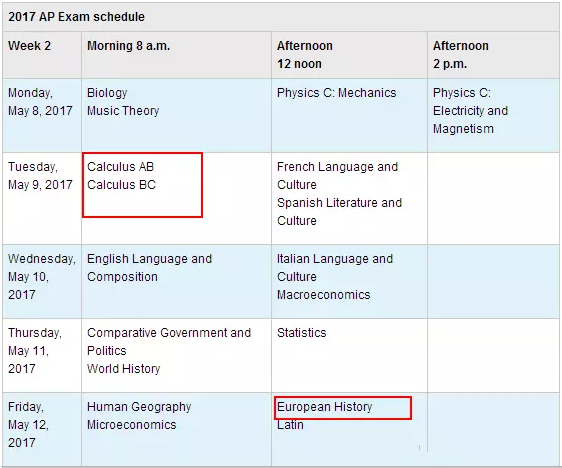Select French Language and Culture exam

click(337, 176)
